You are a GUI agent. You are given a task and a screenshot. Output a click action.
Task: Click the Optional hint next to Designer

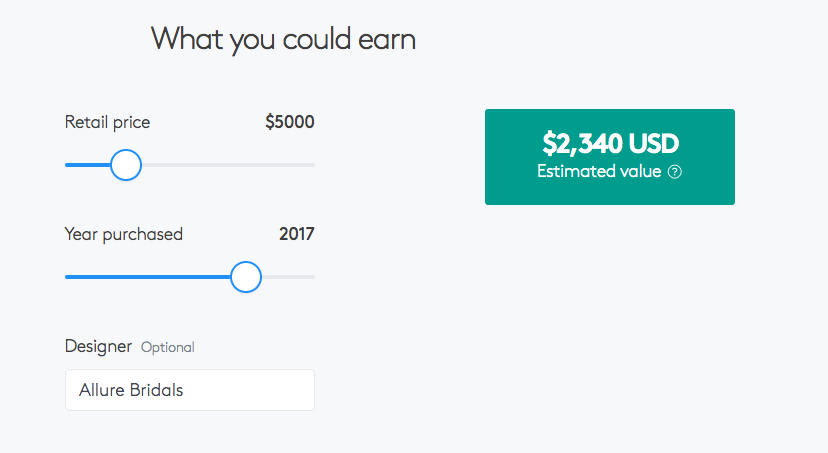pyautogui.click(x=167, y=347)
